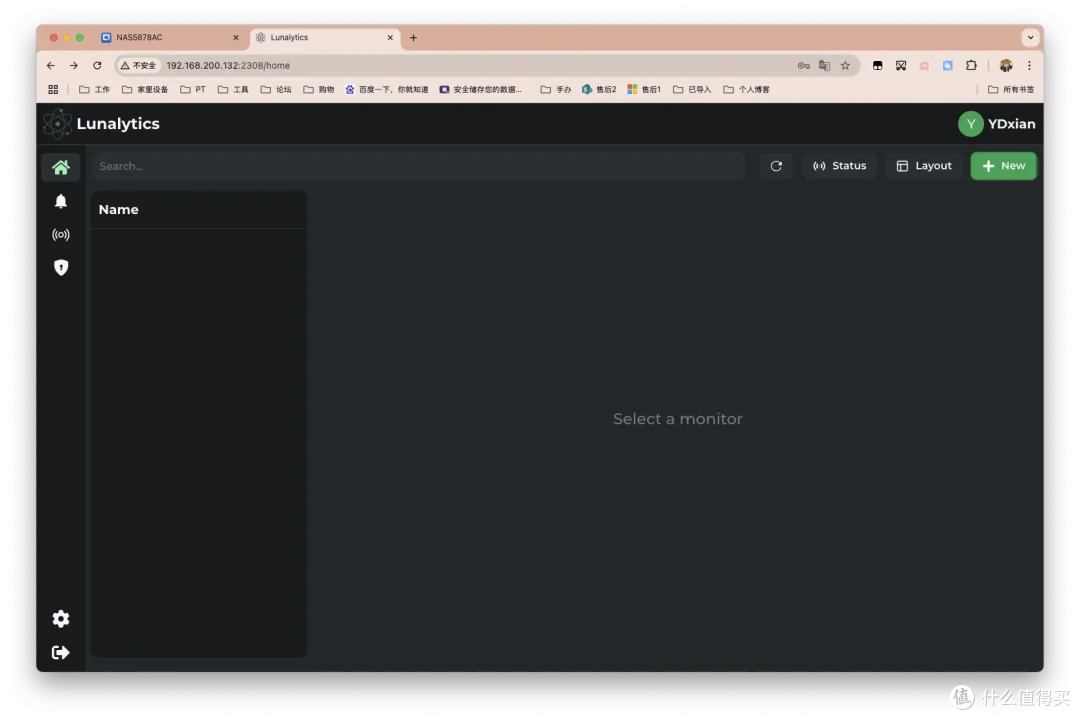This screenshot has height=720, width=1080.
Task: Click the not-secure warning badge
Action: (x=138, y=65)
